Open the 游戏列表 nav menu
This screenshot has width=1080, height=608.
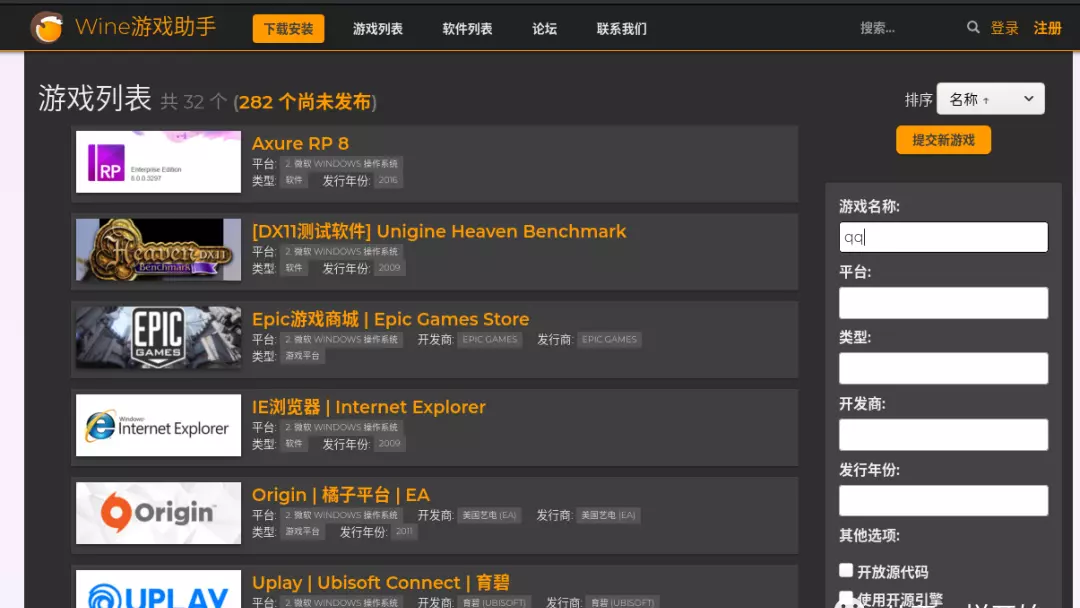tap(378, 29)
